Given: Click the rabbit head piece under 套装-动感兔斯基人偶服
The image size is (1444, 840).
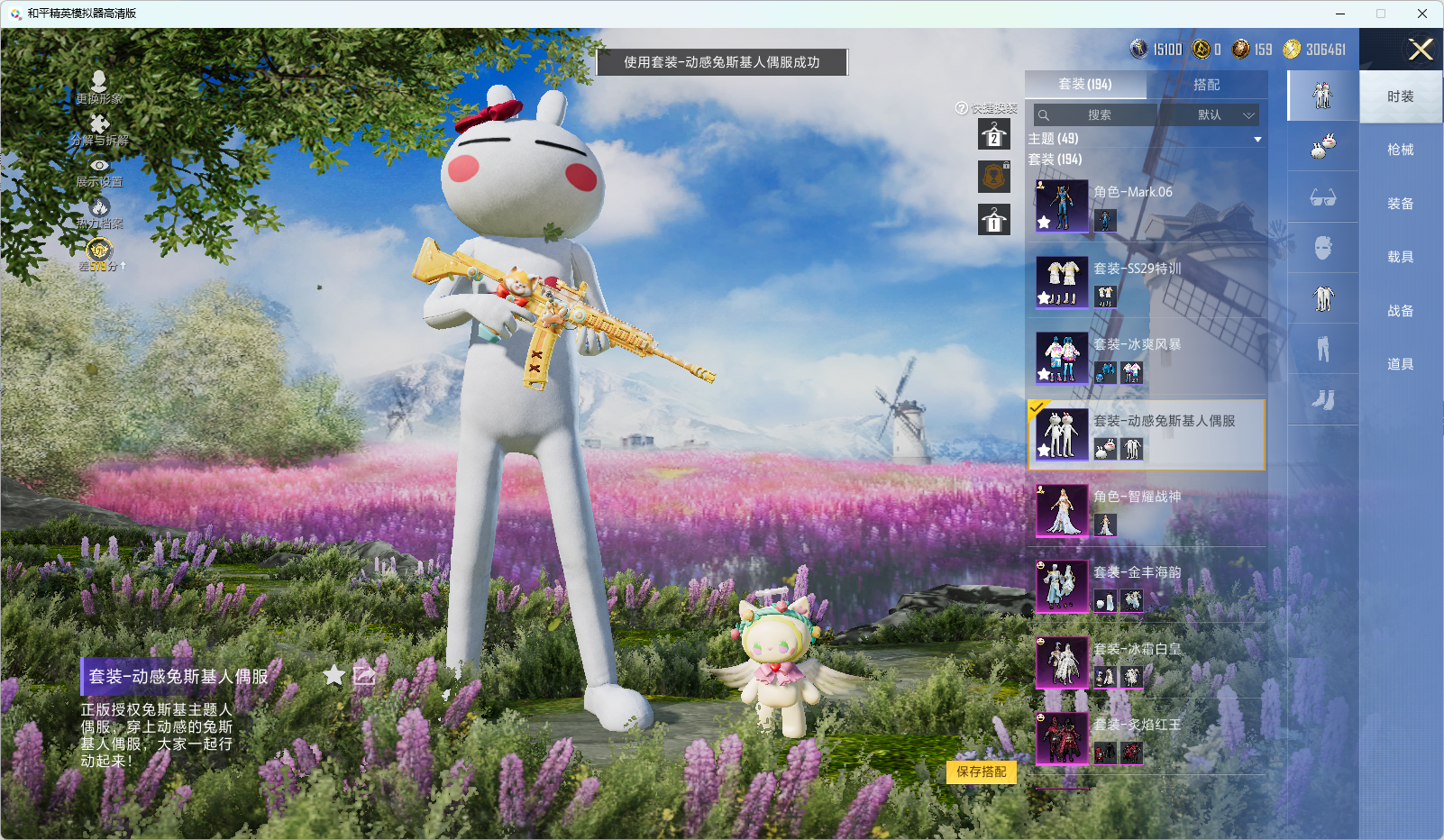Looking at the screenshot, I should click(1105, 449).
